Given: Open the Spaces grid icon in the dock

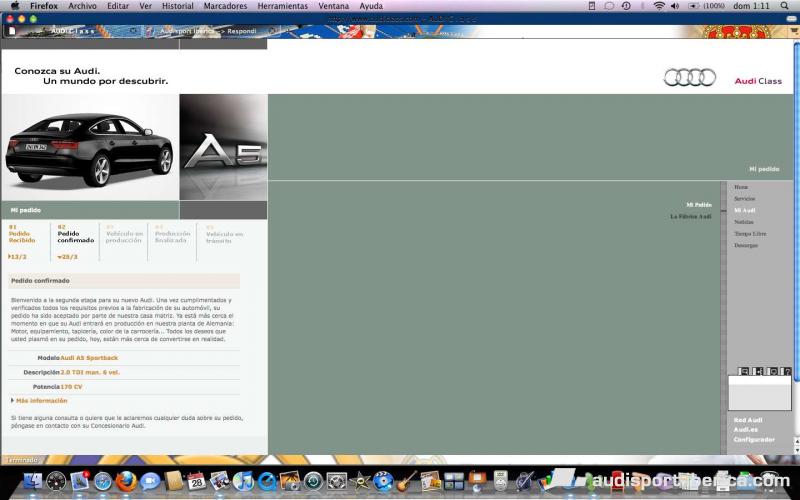Looking at the screenshot, I should (x=454, y=481).
